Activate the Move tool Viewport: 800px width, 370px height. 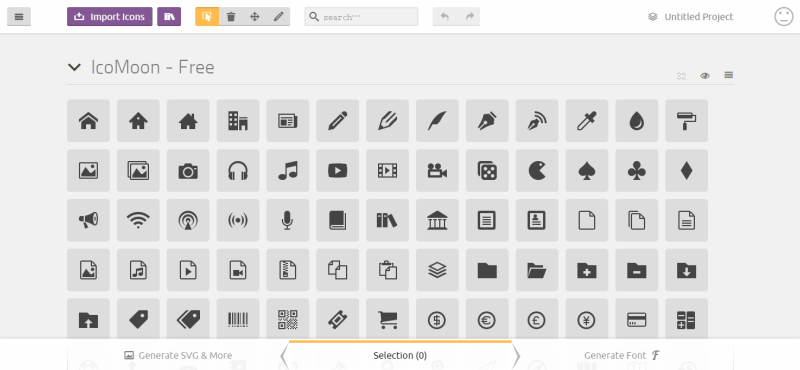click(255, 17)
